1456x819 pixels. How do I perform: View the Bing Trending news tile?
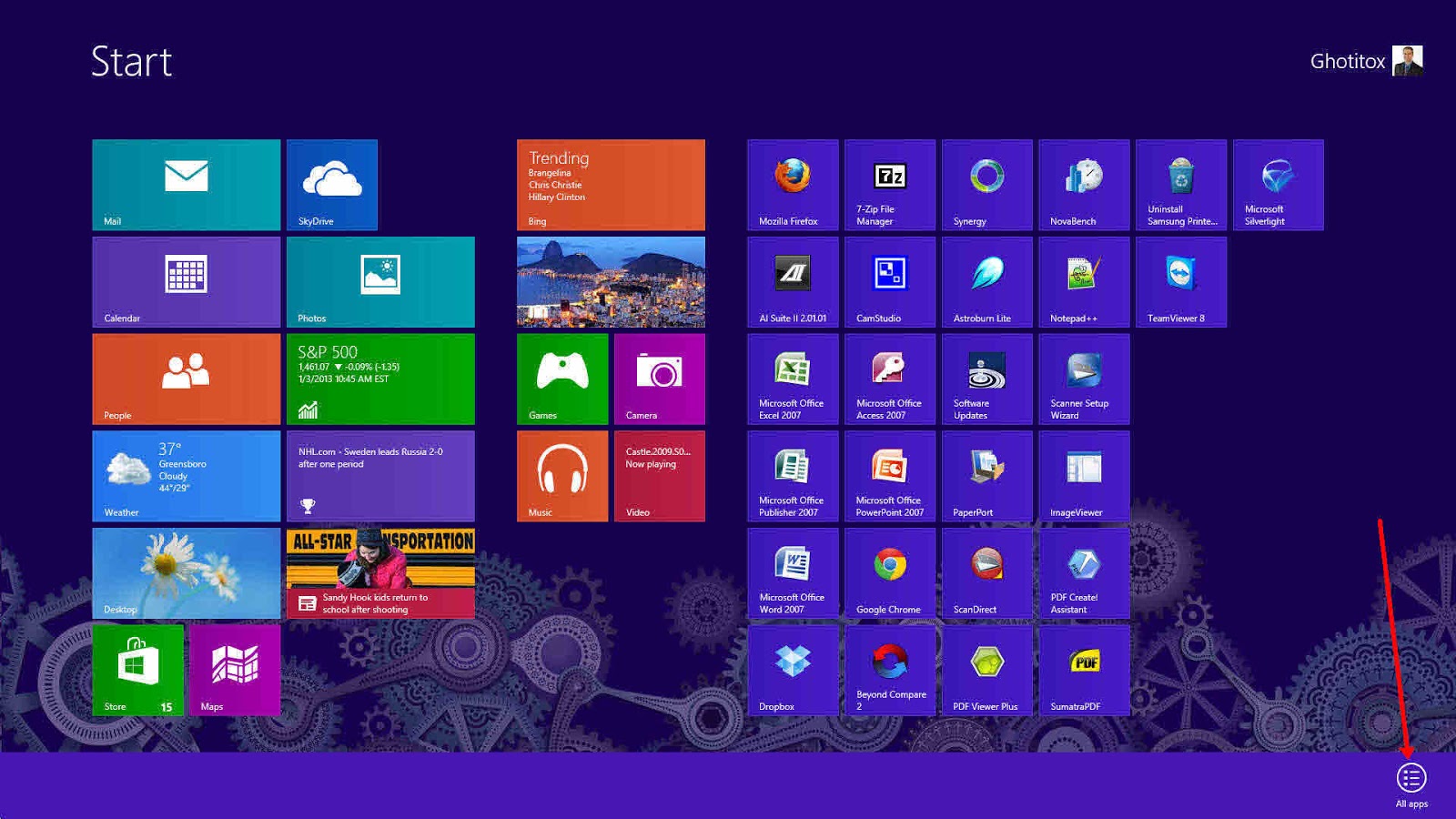(611, 185)
